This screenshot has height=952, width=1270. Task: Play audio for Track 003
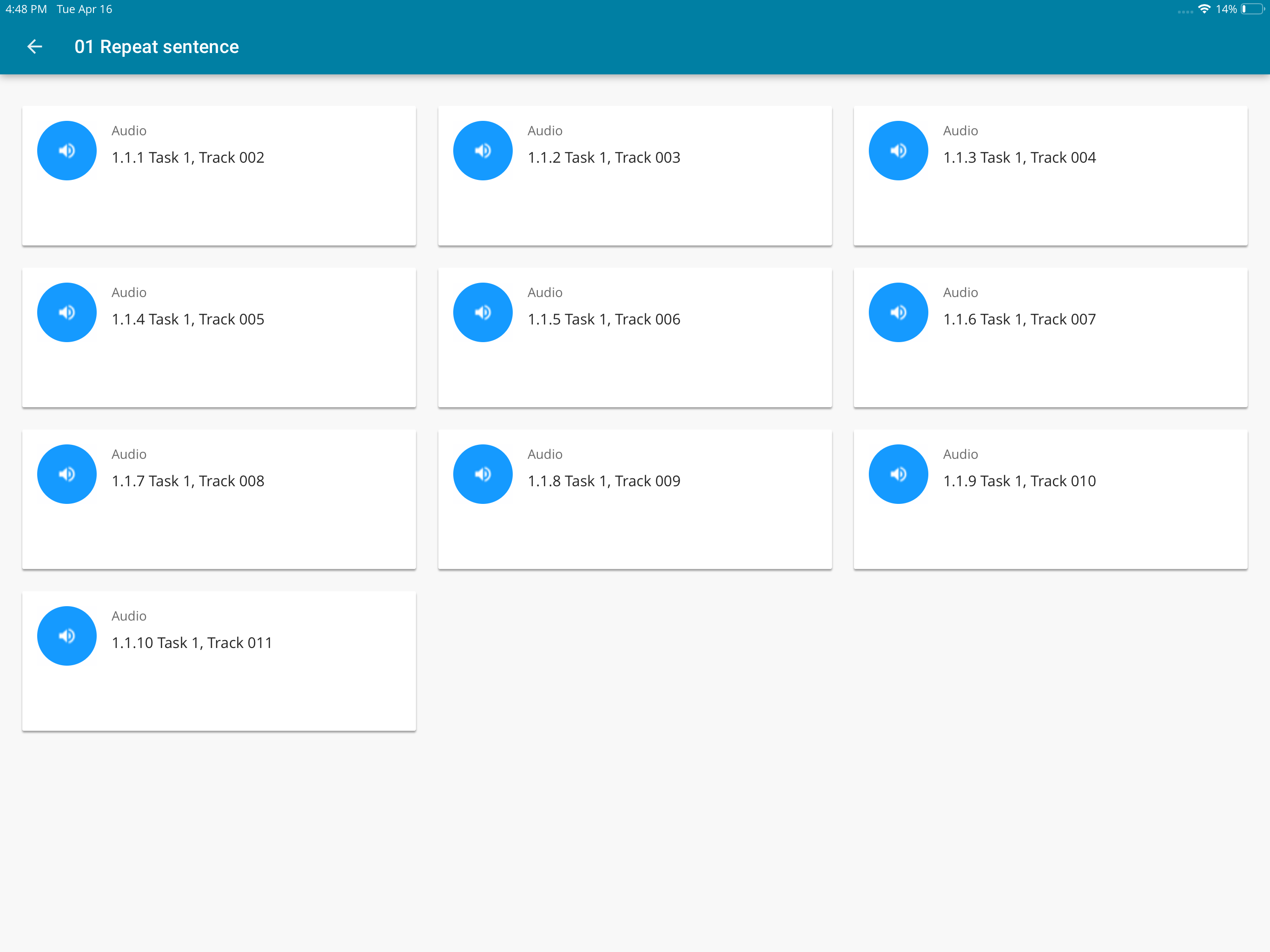(483, 151)
